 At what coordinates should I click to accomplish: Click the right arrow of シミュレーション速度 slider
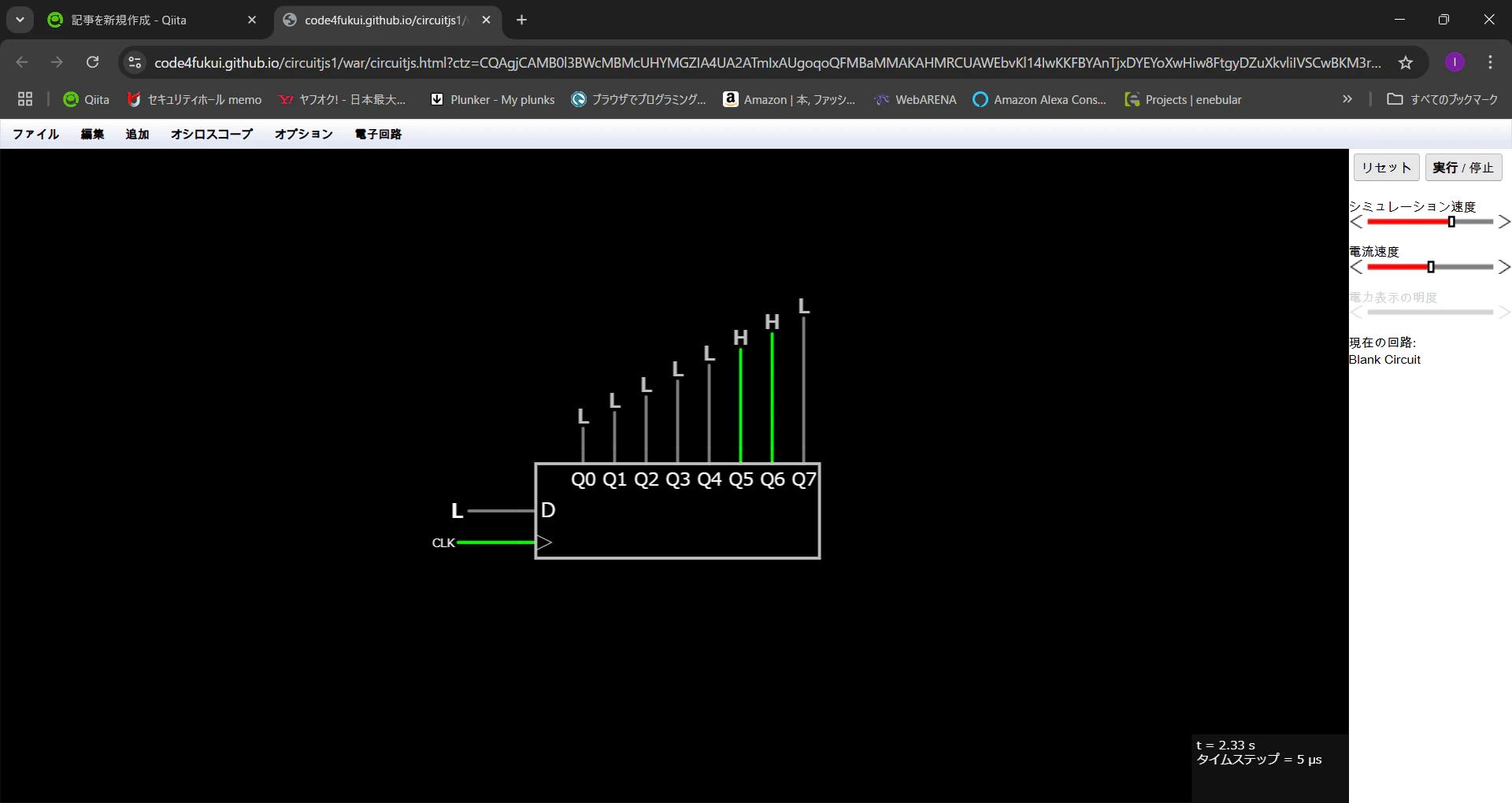[x=1504, y=222]
